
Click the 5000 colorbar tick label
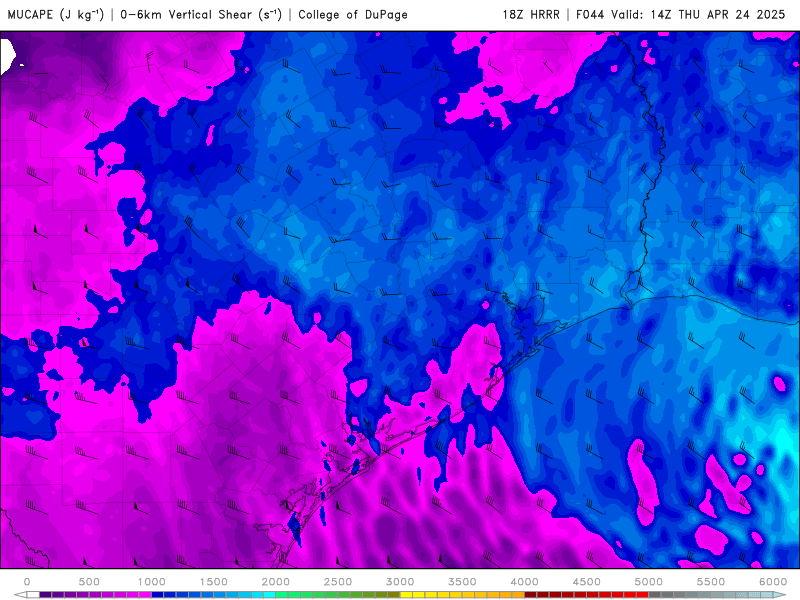point(648,582)
